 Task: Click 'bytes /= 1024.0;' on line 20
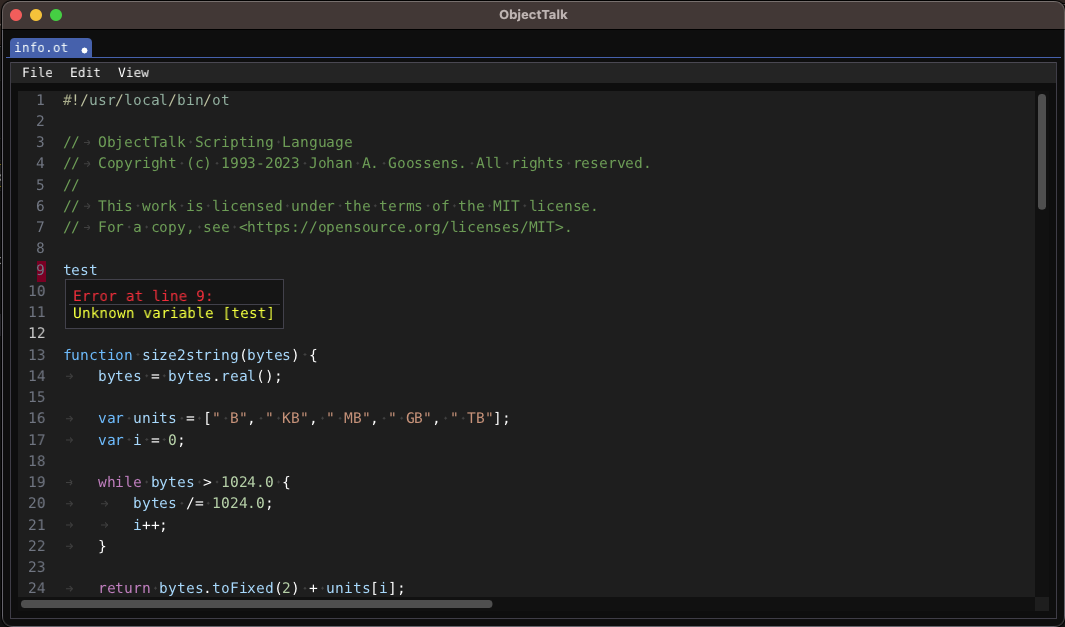203,503
